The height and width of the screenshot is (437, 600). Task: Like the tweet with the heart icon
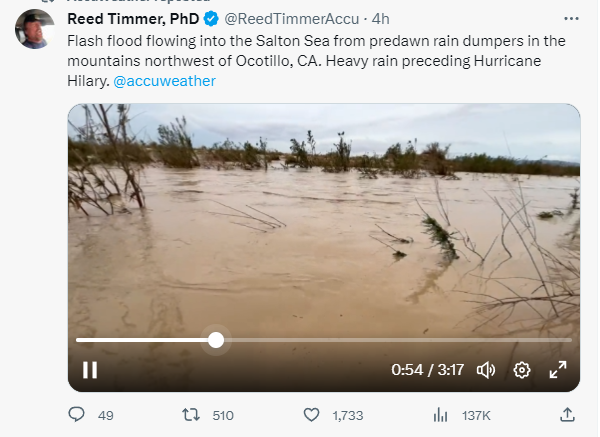point(311,415)
